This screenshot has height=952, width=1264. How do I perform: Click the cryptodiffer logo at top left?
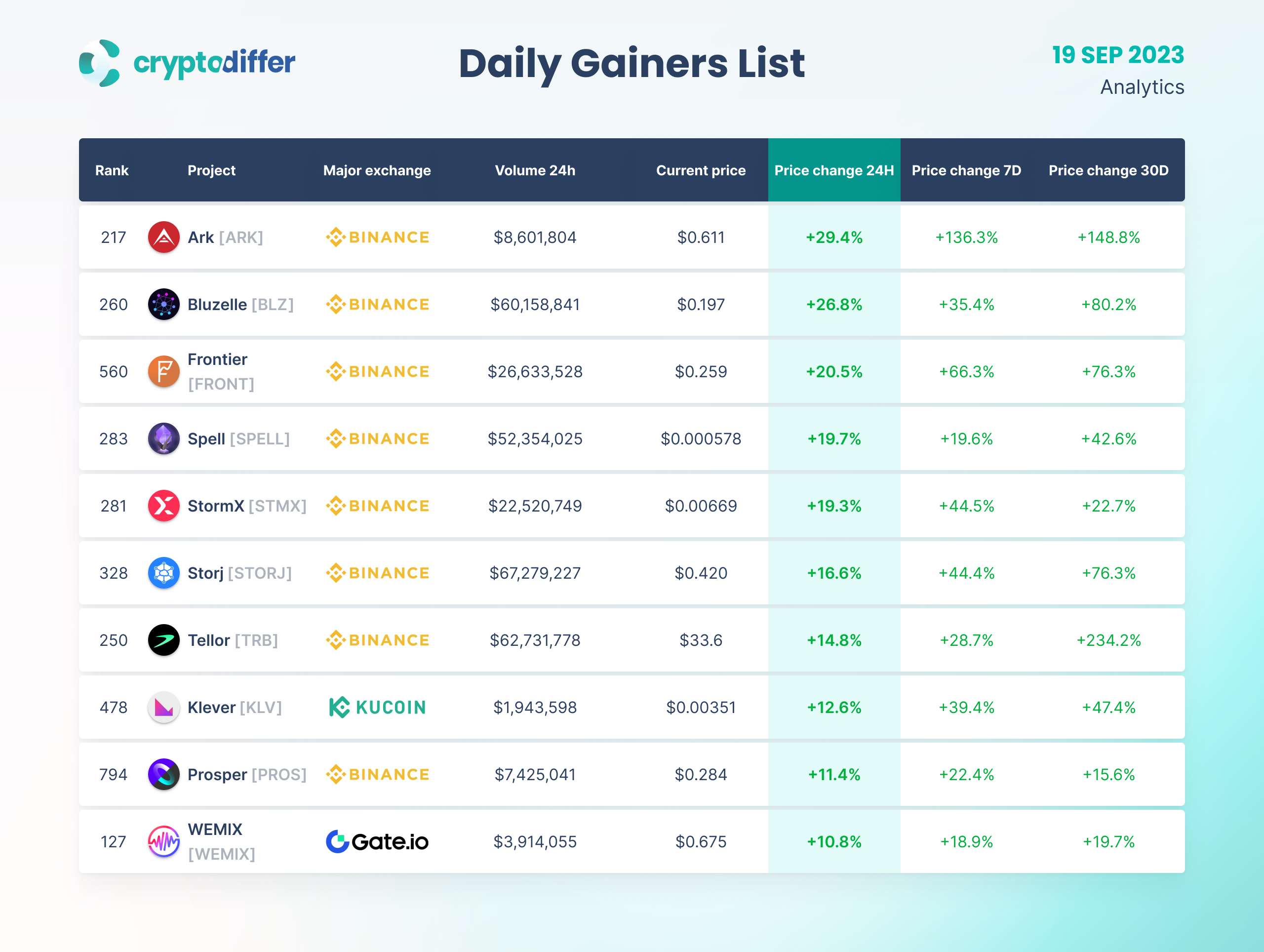[188, 63]
